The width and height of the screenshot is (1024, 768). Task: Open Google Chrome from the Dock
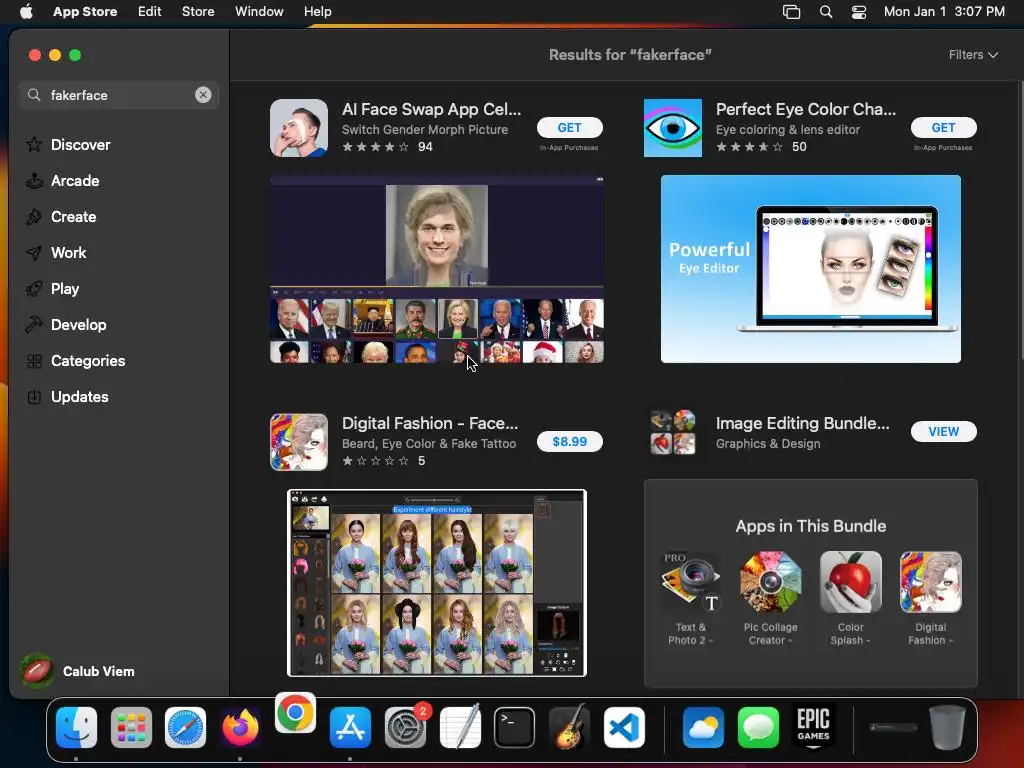pos(295,712)
